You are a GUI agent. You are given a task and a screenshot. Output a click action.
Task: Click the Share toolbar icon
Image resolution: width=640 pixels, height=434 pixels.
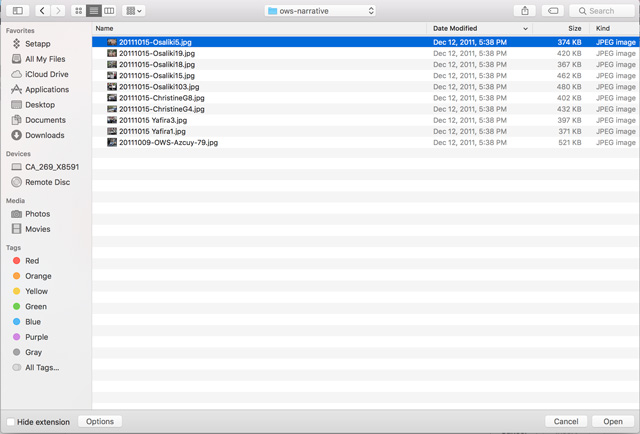click(524, 11)
